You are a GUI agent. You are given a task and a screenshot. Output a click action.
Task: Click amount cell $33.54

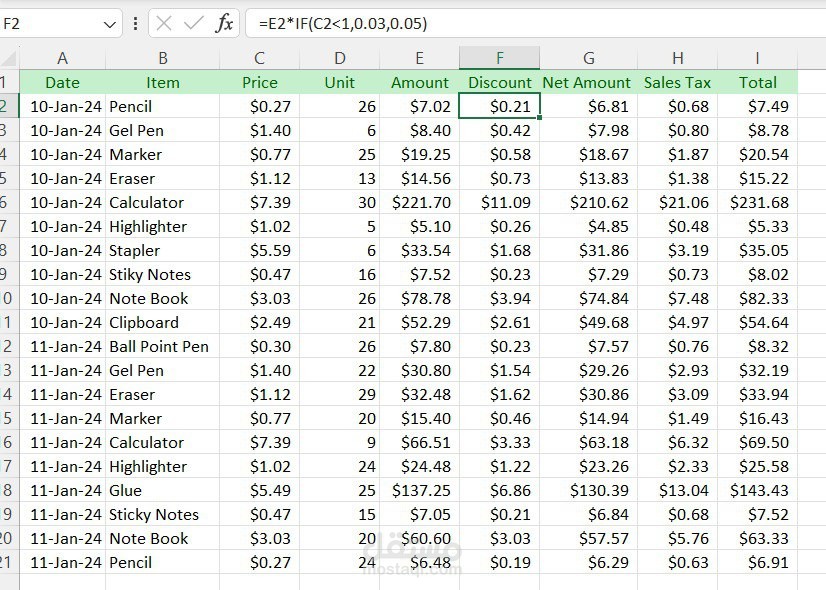click(x=419, y=250)
